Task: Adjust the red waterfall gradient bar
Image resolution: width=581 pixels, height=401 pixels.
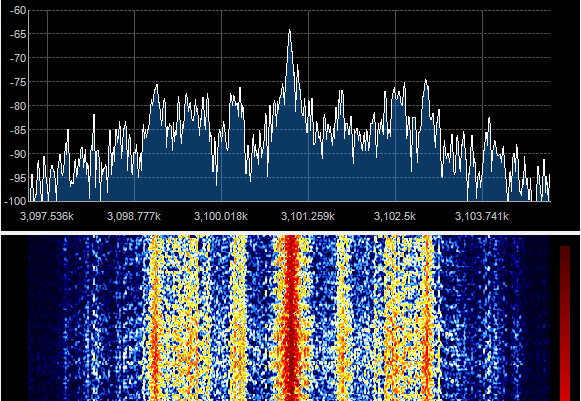Action: pyautogui.click(x=565, y=323)
